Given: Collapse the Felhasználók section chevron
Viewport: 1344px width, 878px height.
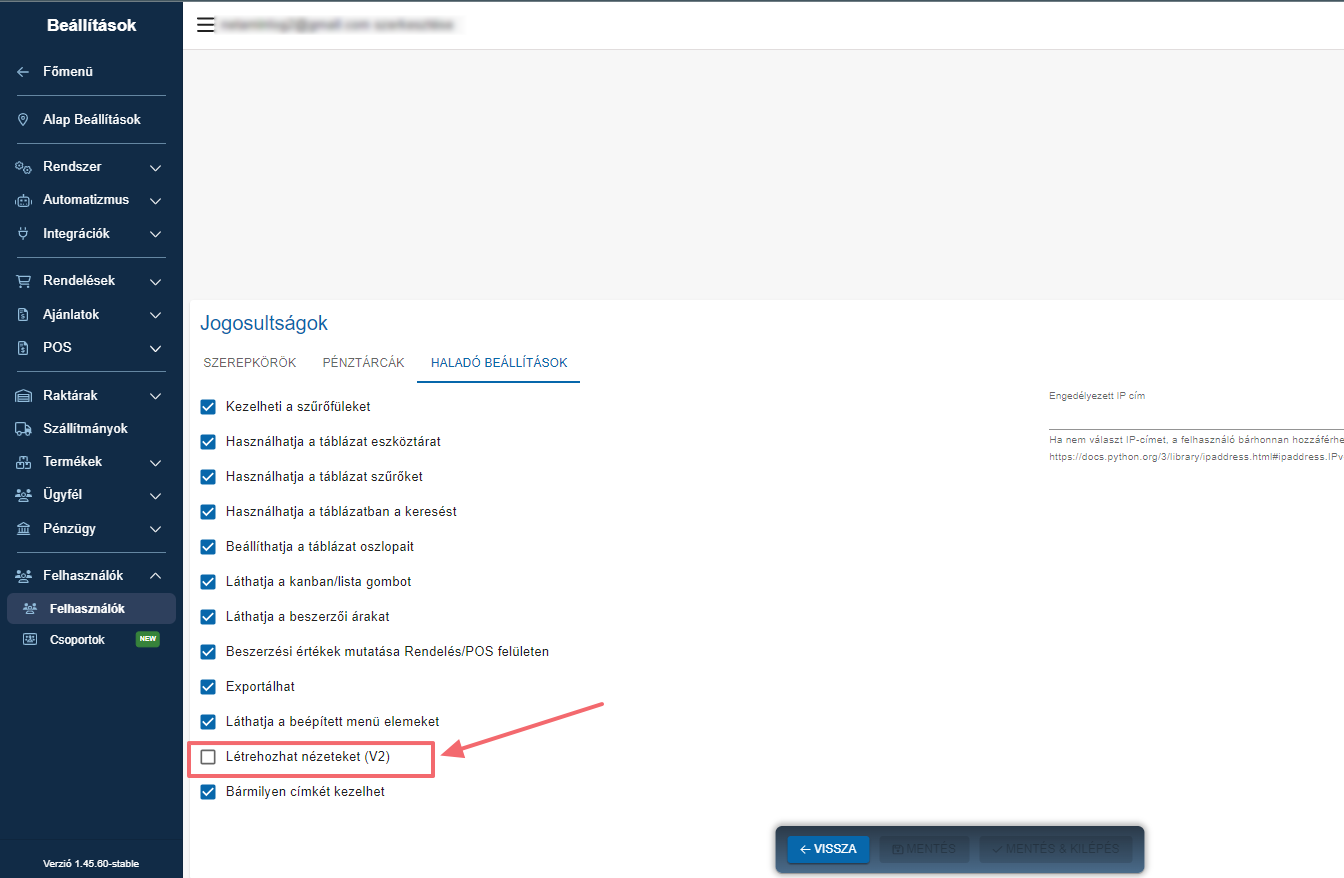Looking at the screenshot, I should point(155,576).
